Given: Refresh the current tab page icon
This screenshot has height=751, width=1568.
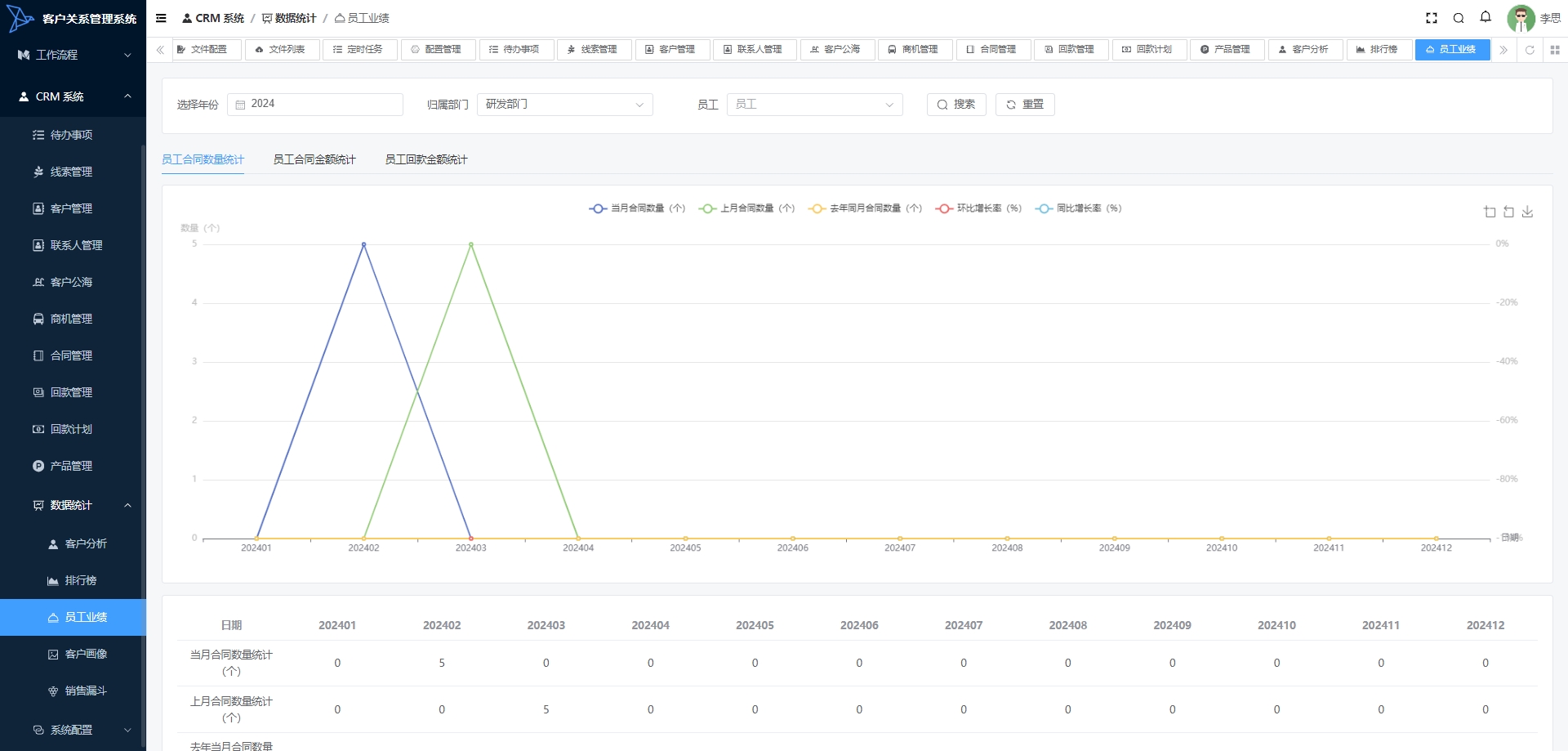Looking at the screenshot, I should pos(1530,50).
